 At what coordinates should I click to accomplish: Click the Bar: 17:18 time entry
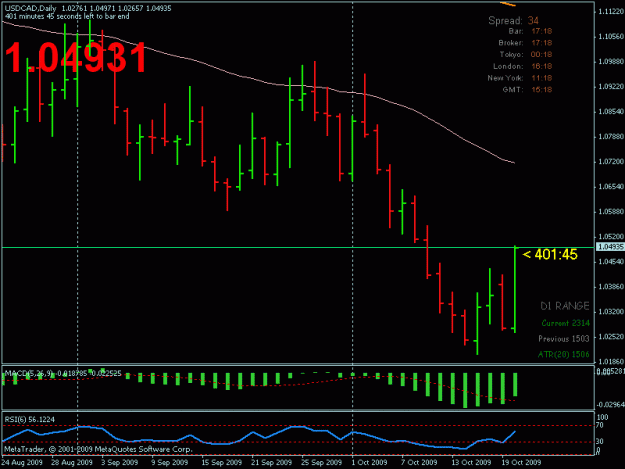click(x=530, y=31)
